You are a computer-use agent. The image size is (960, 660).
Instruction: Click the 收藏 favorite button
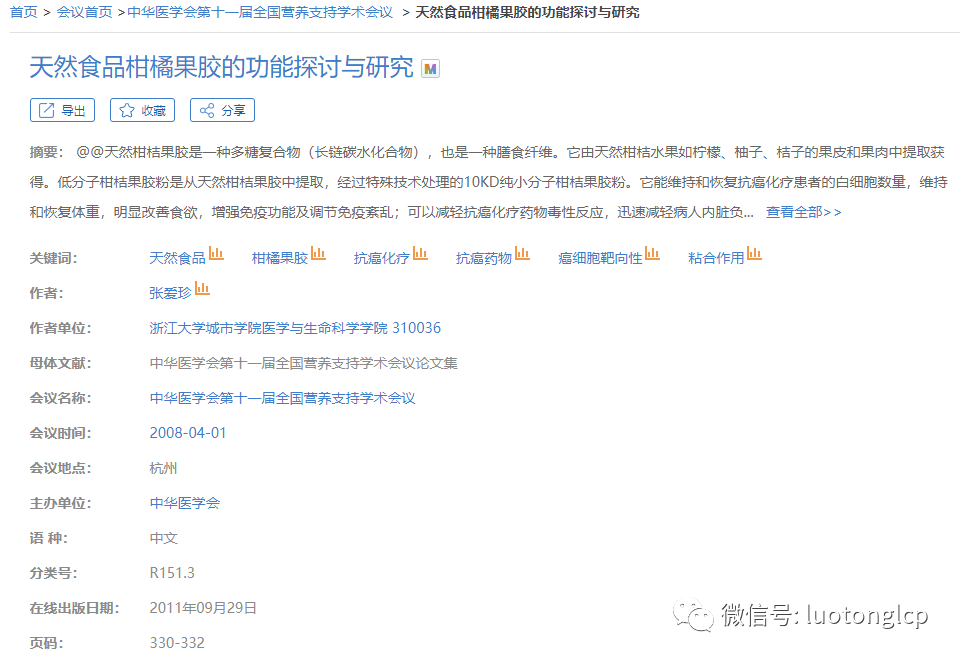click(x=142, y=110)
